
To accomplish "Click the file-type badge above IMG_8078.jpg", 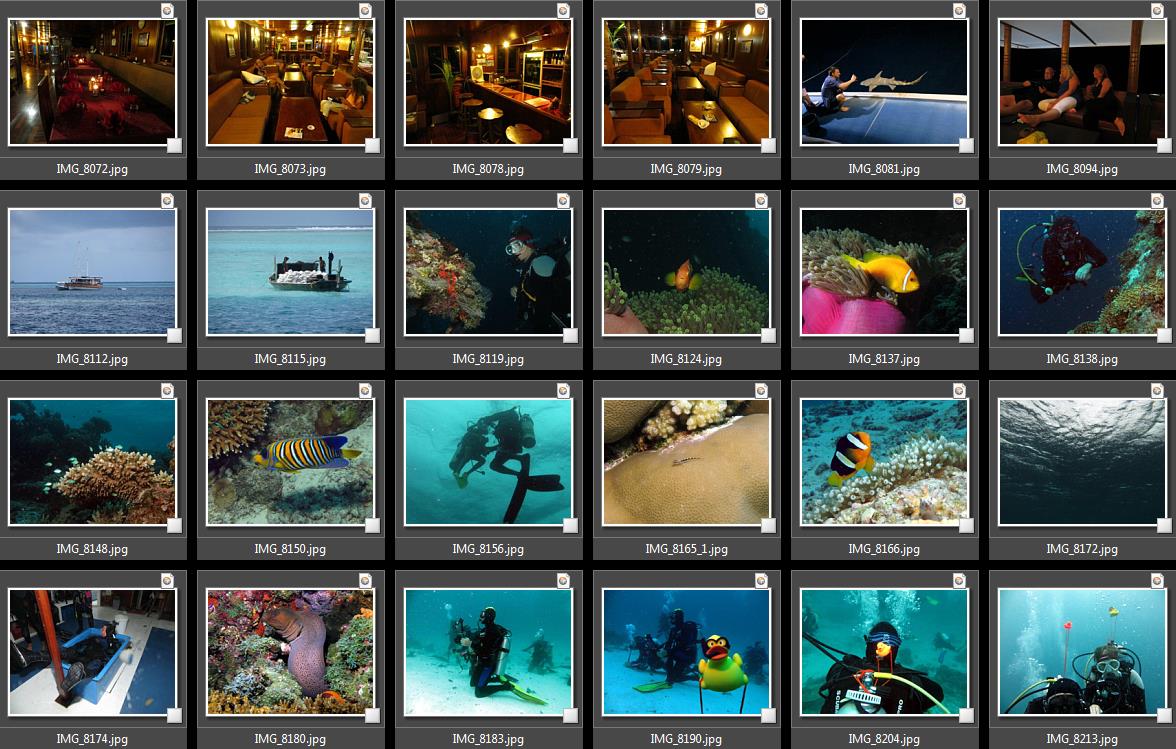I will tap(563, 10).
